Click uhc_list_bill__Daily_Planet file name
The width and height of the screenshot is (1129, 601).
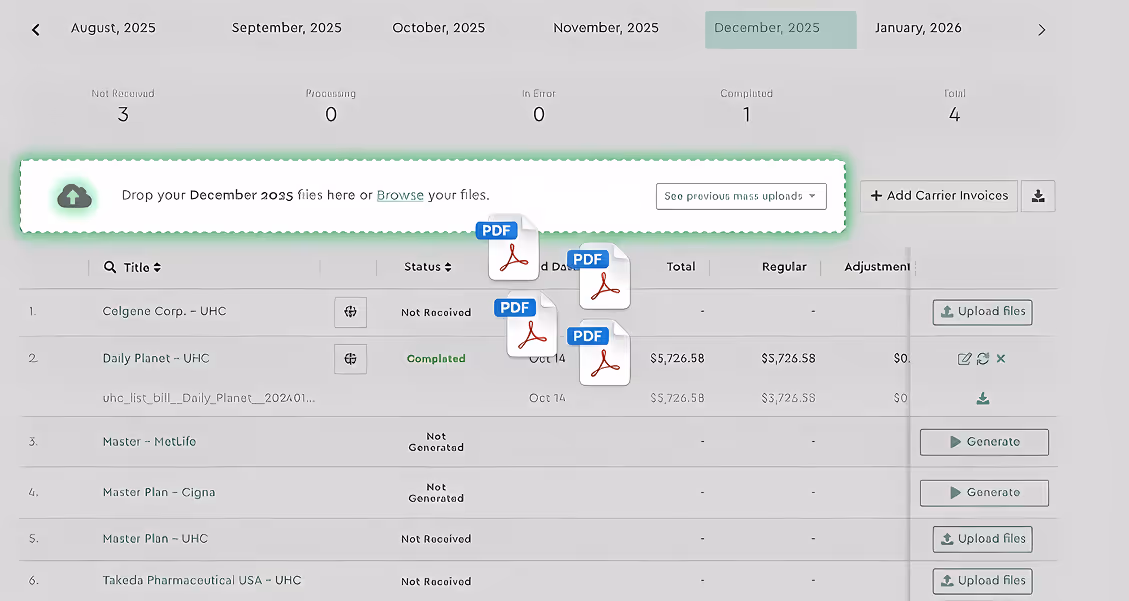pyautogui.click(x=209, y=398)
